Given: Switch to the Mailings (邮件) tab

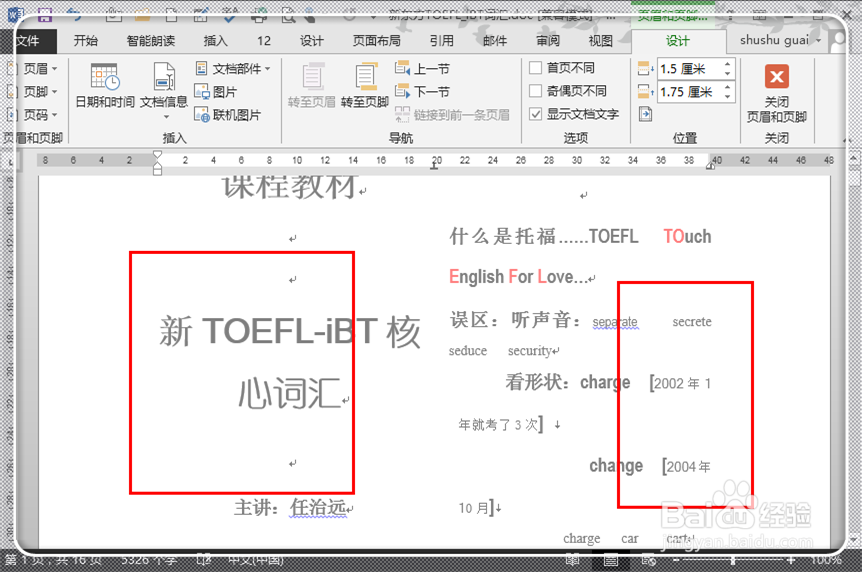Looking at the screenshot, I should tap(495, 41).
